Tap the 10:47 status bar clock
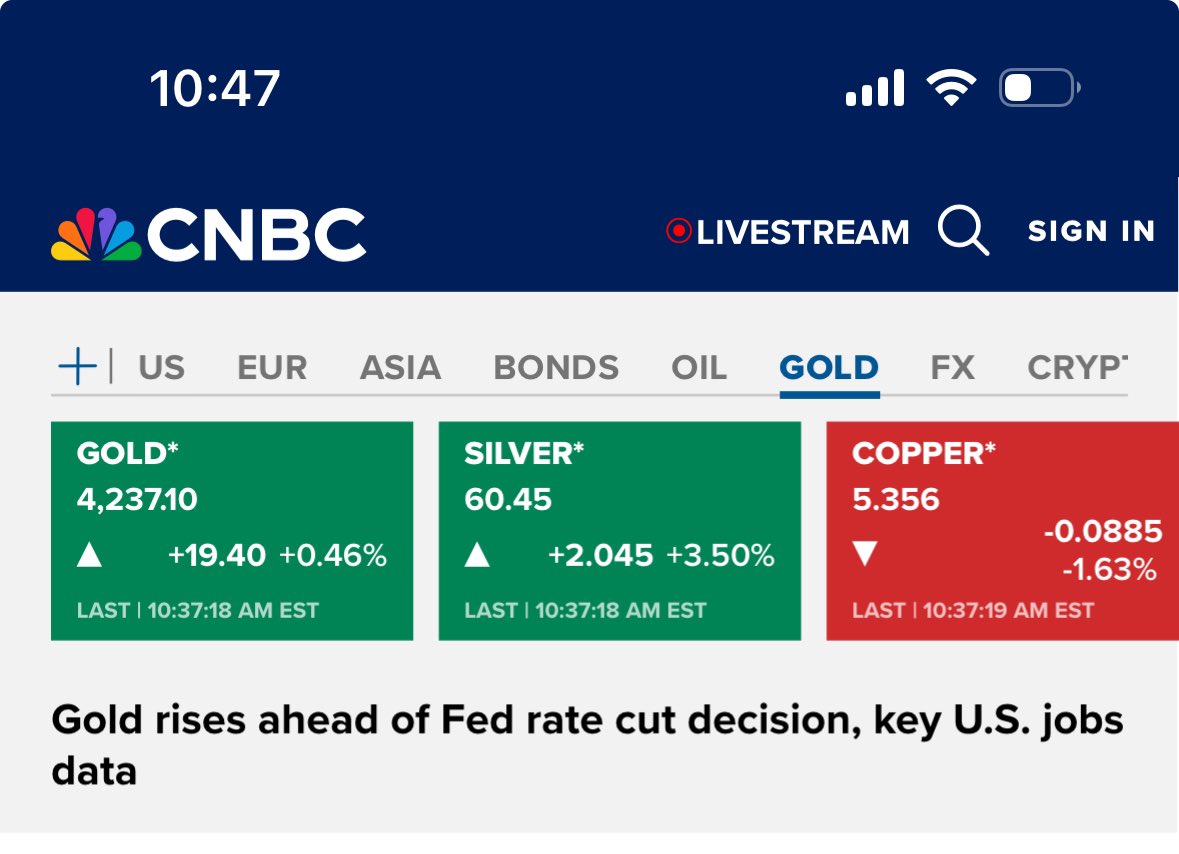Image resolution: width=1179 pixels, height=854 pixels. 215,89
